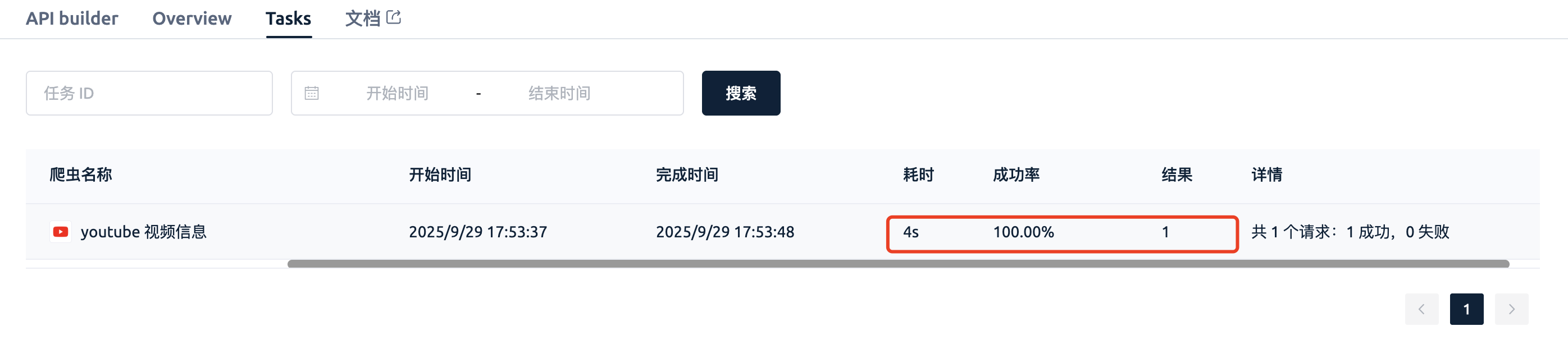The image size is (1568, 340).
Task: Open the API builder tab
Action: [72, 19]
